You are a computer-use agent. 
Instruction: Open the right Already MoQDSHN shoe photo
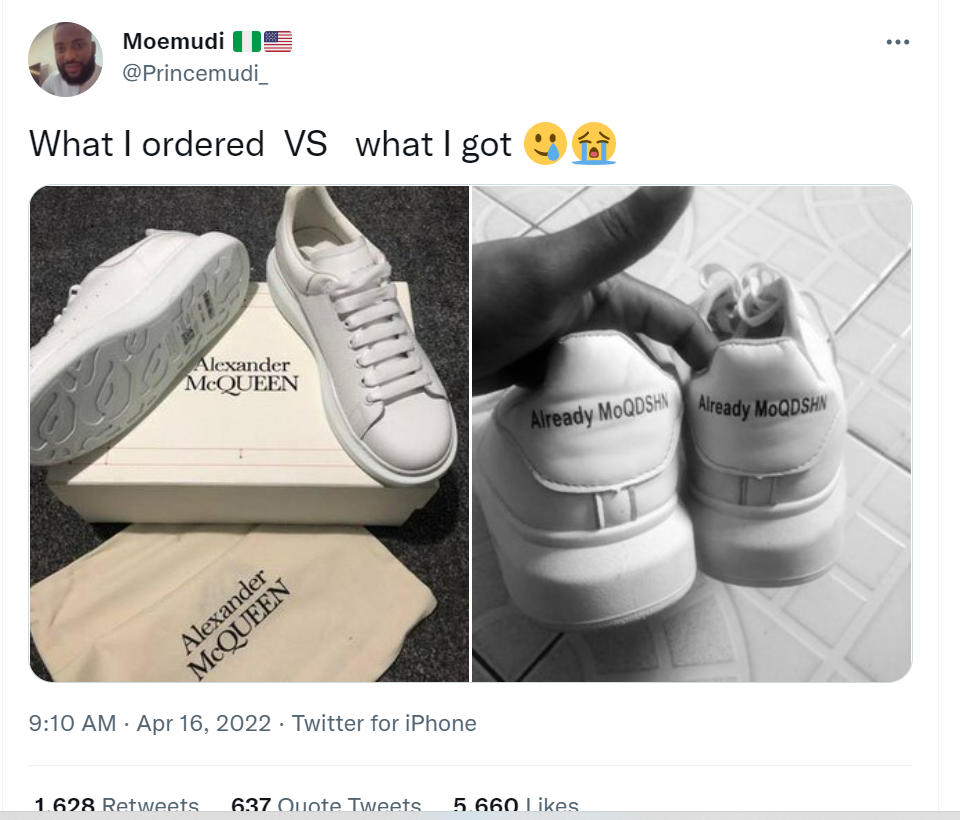[x=692, y=434]
